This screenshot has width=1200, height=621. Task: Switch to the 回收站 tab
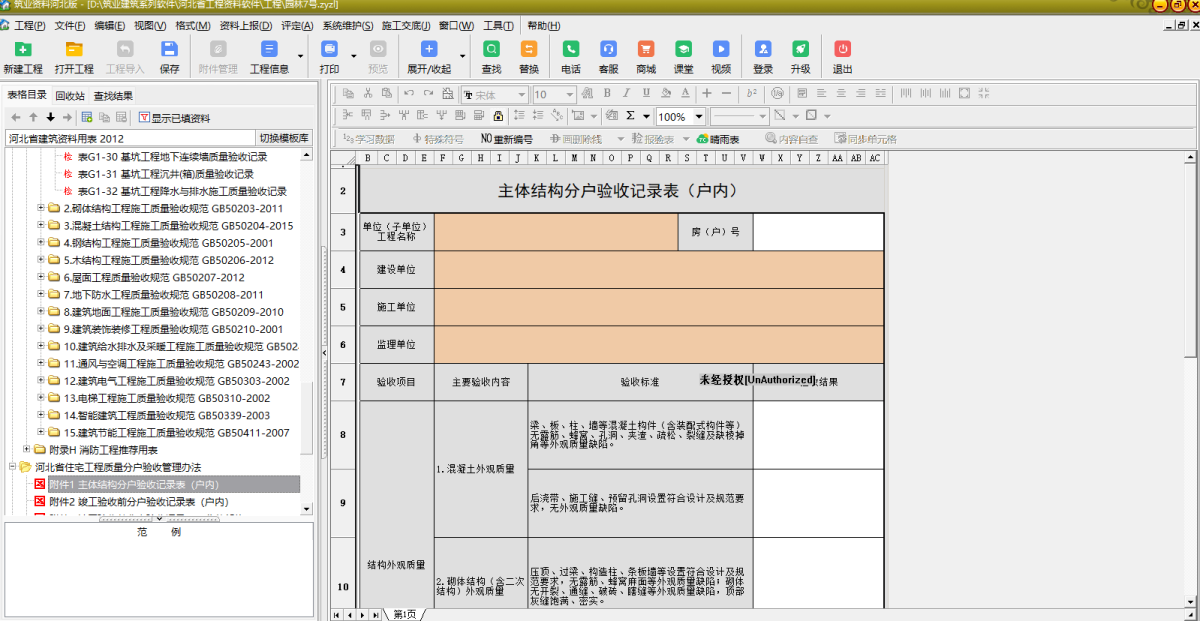pyautogui.click(x=70, y=96)
